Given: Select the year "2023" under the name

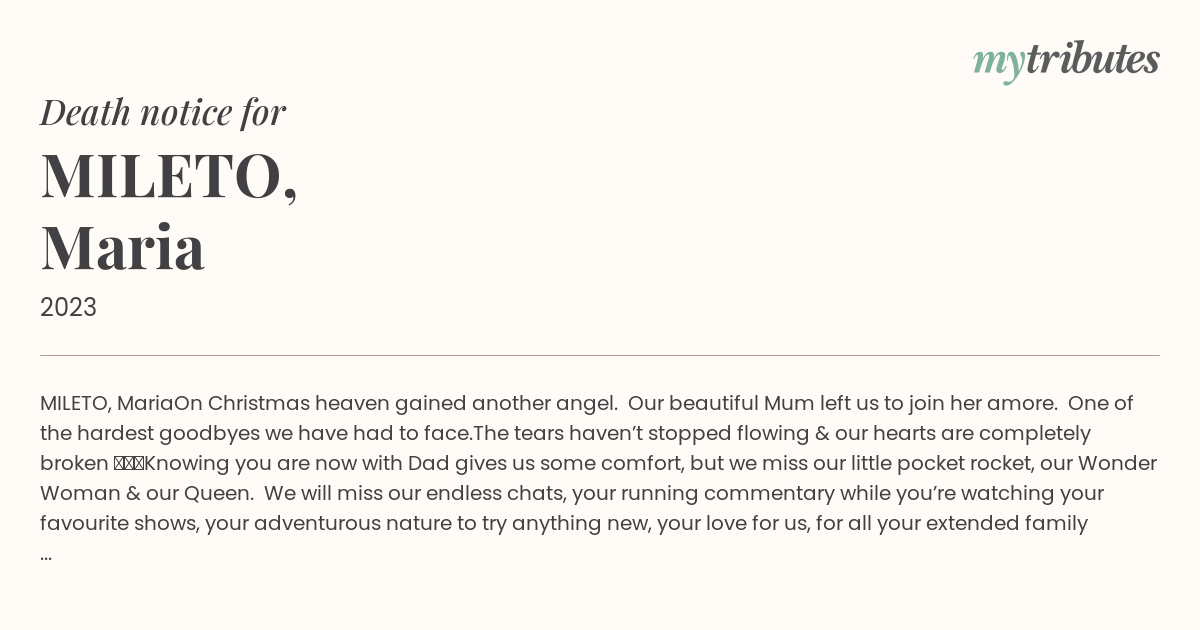Looking at the screenshot, I should click(x=68, y=307).
